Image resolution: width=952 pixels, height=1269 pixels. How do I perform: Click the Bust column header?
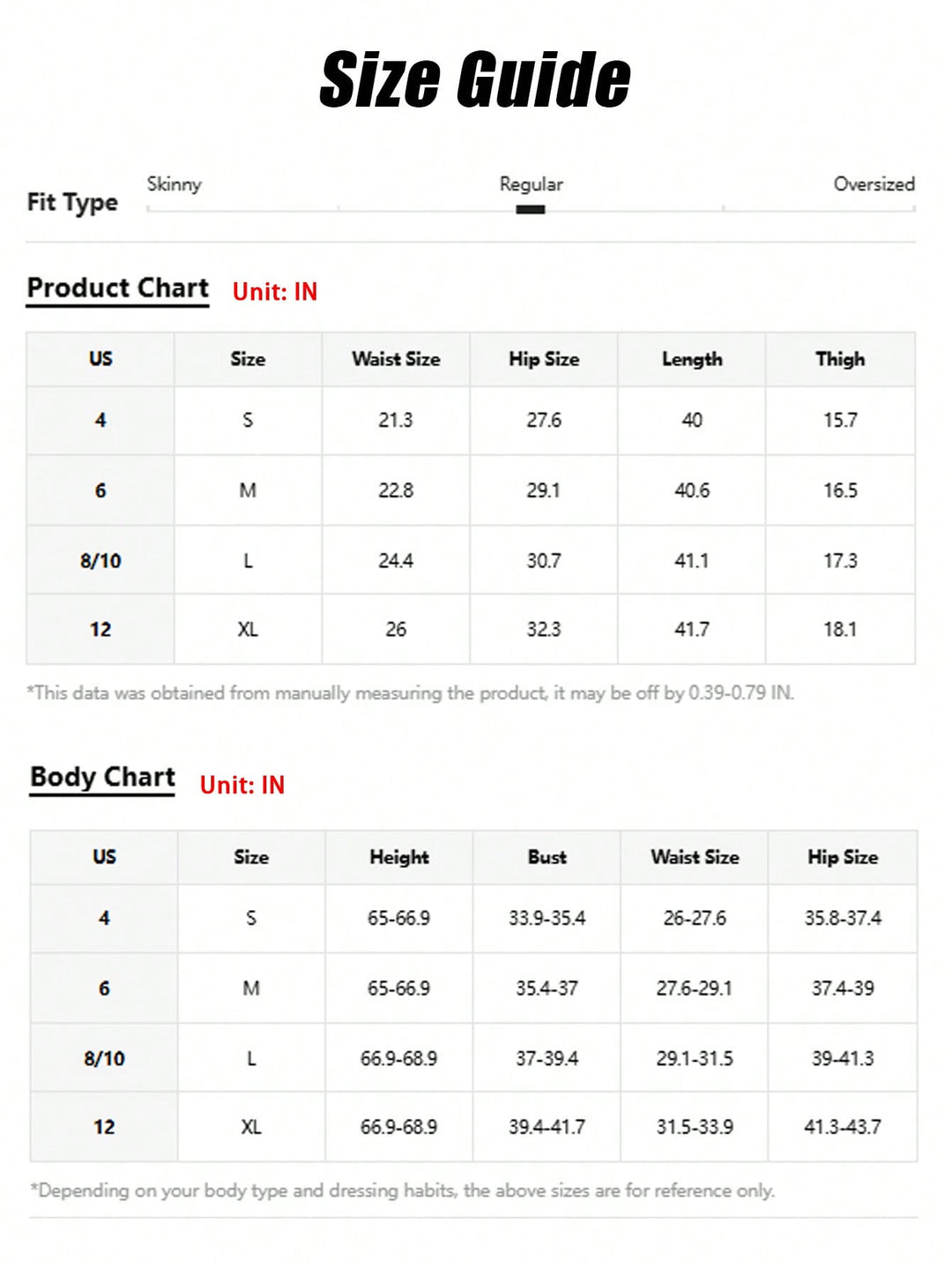click(547, 857)
